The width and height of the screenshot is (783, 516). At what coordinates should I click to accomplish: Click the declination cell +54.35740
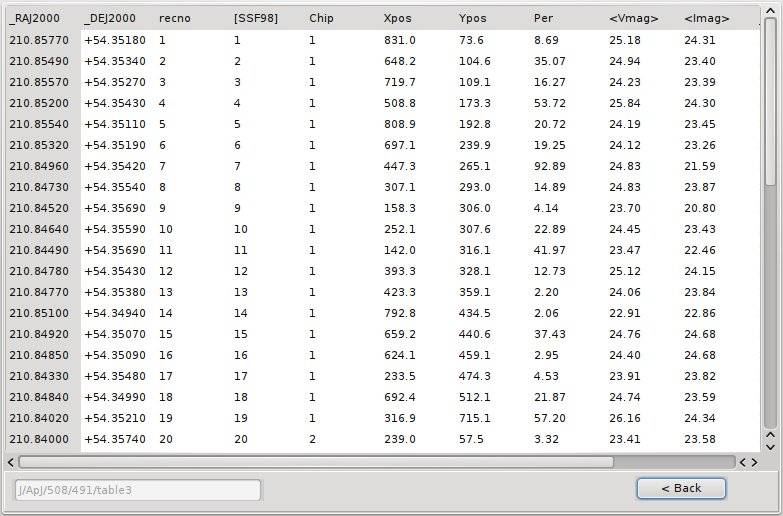[115, 439]
